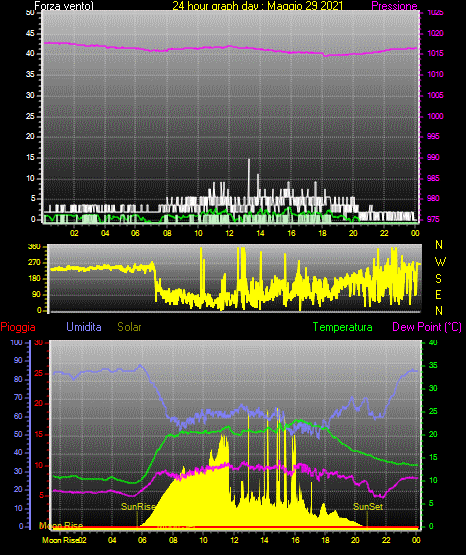Viewport: 466px width, 555px height.
Task: Click red rain axis value '25'
Action: (x=39, y=373)
